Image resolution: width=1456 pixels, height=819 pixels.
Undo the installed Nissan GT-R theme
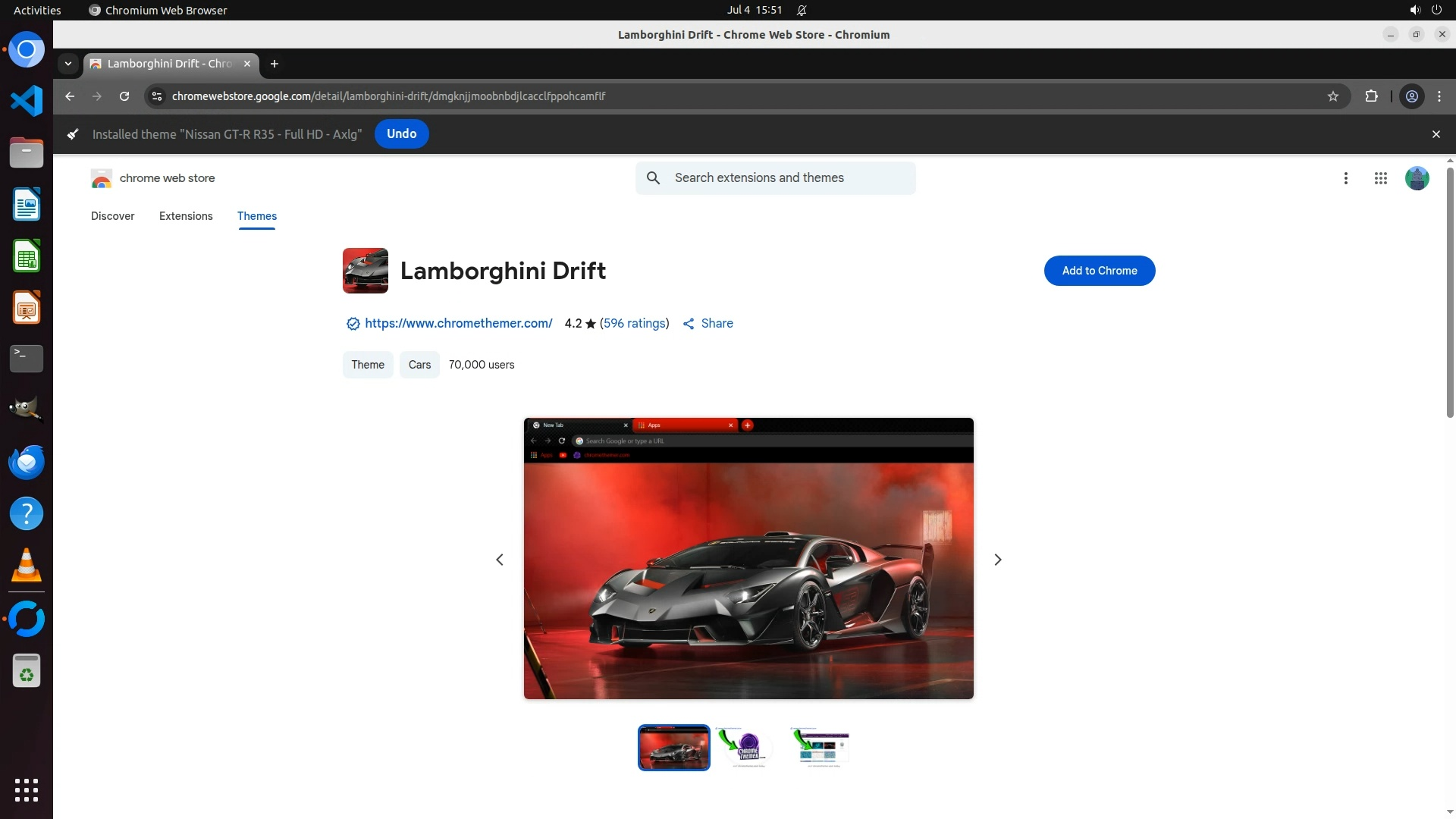coord(401,134)
